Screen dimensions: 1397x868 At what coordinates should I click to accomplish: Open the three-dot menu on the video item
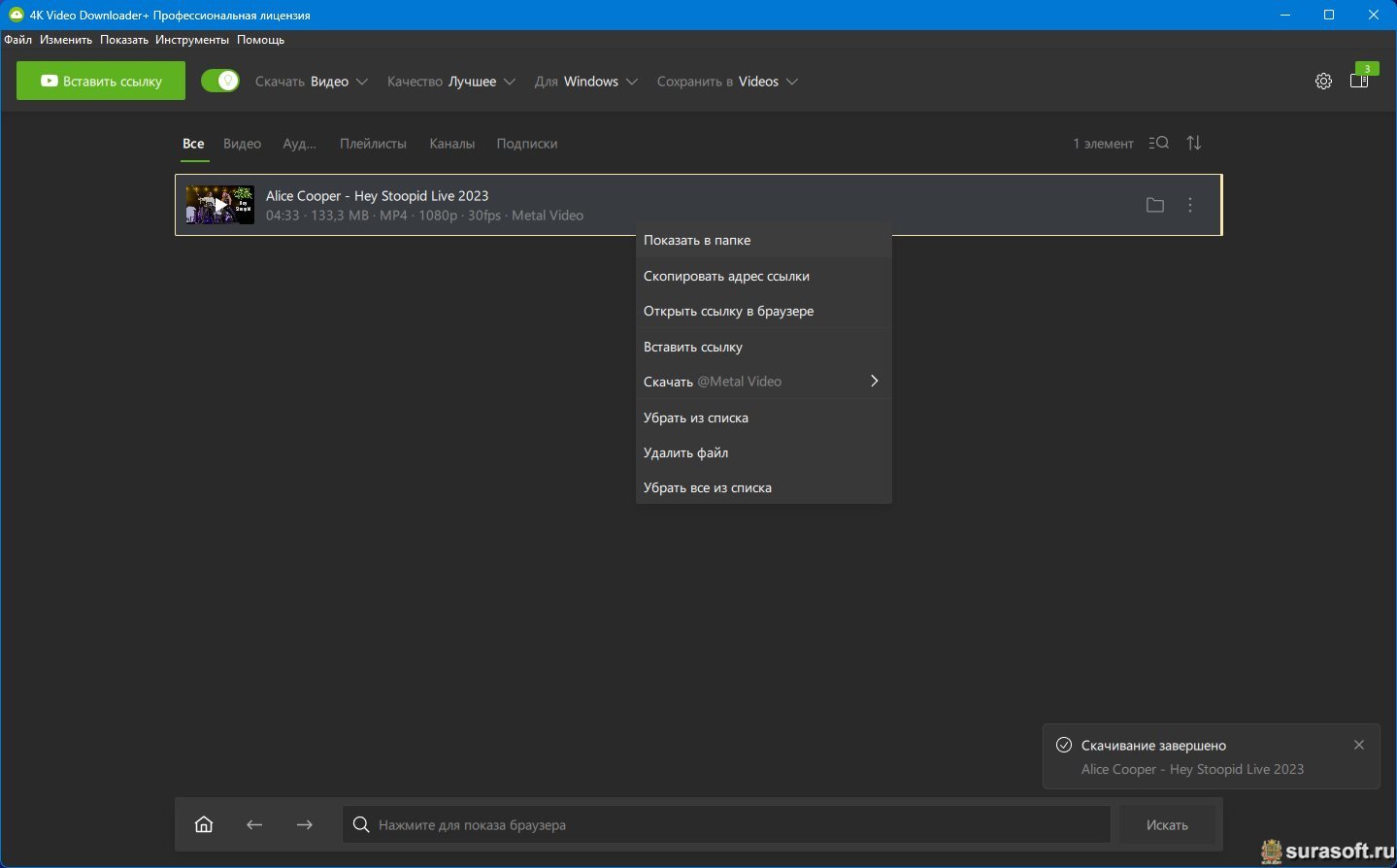pos(1190,205)
